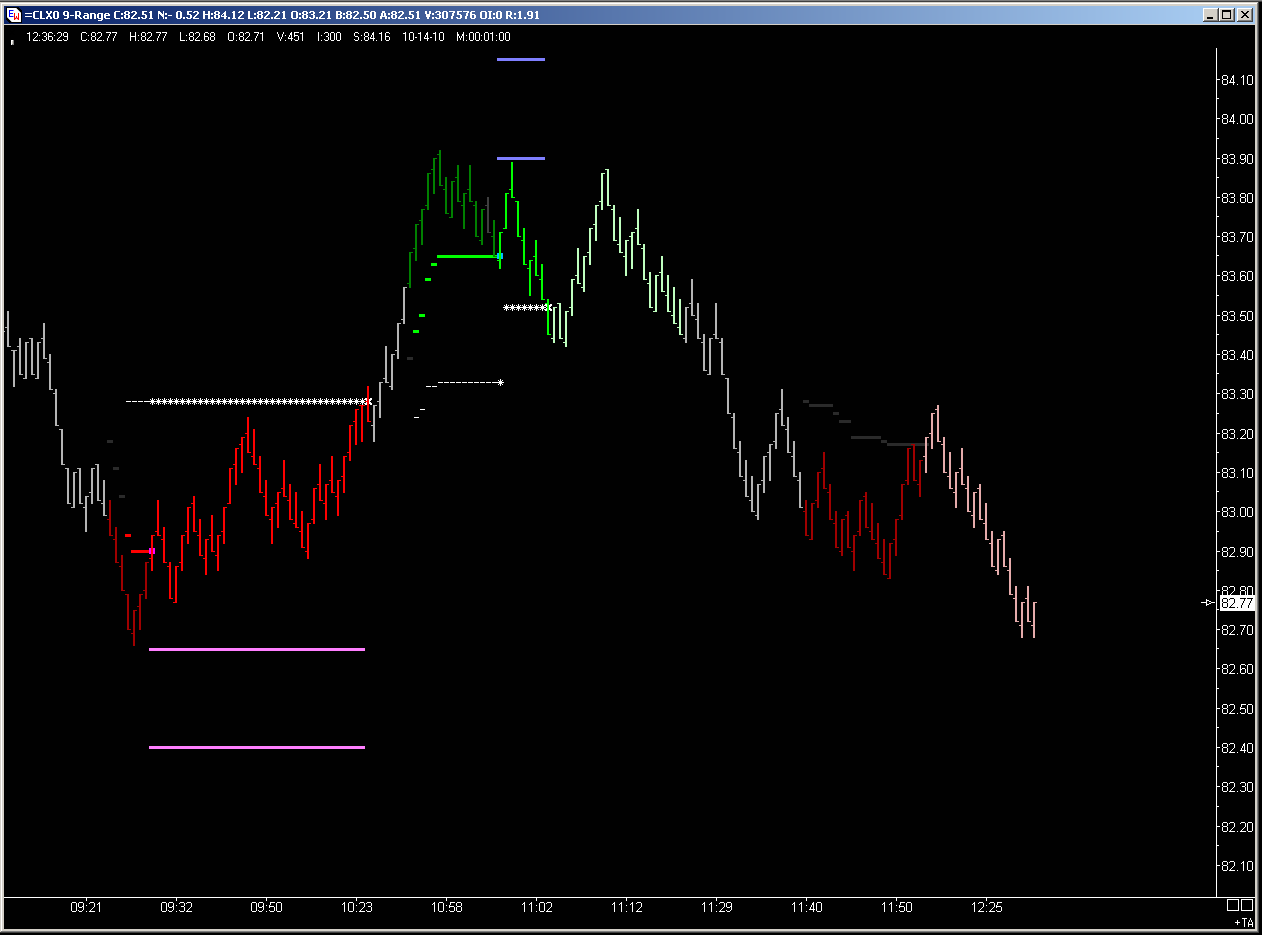Select the upper purple line near 84.15
This screenshot has width=1262, height=935.
coord(521,59)
